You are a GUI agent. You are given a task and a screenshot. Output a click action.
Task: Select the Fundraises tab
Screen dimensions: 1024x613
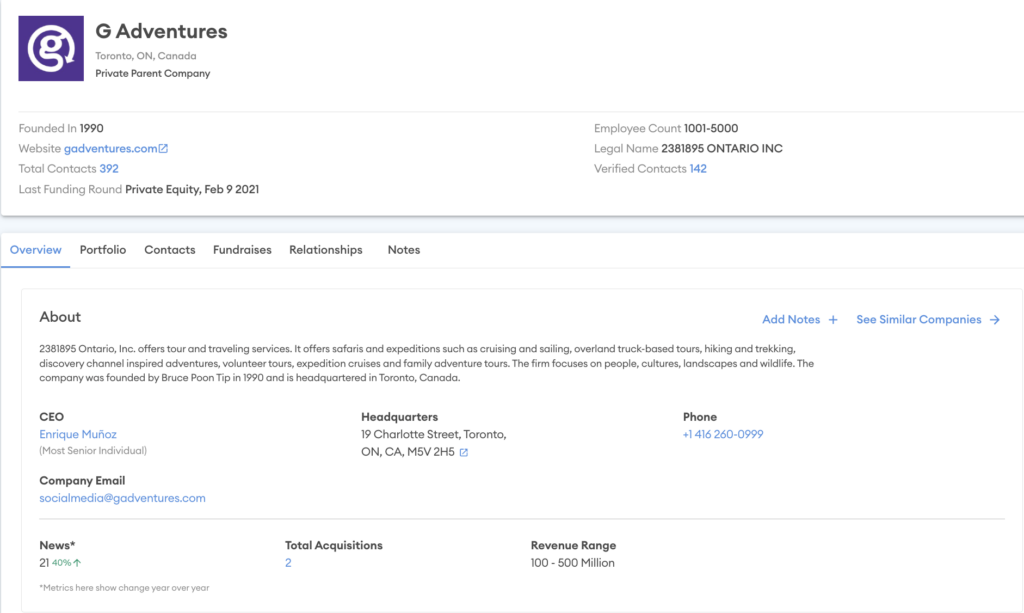(x=242, y=250)
